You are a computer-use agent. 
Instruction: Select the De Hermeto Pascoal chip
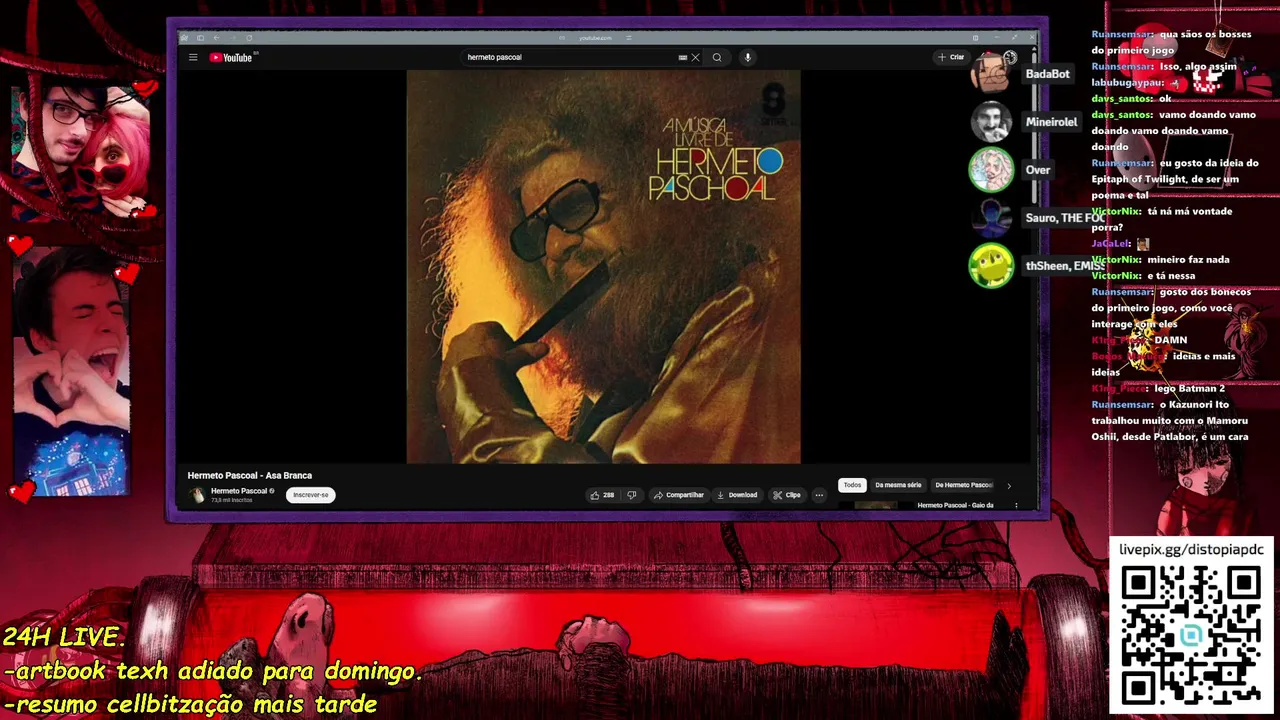coord(963,485)
